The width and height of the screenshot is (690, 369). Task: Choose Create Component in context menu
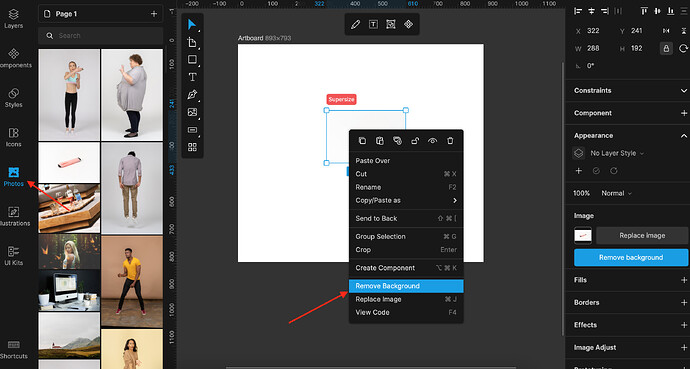pyautogui.click(x=406, y=268)
